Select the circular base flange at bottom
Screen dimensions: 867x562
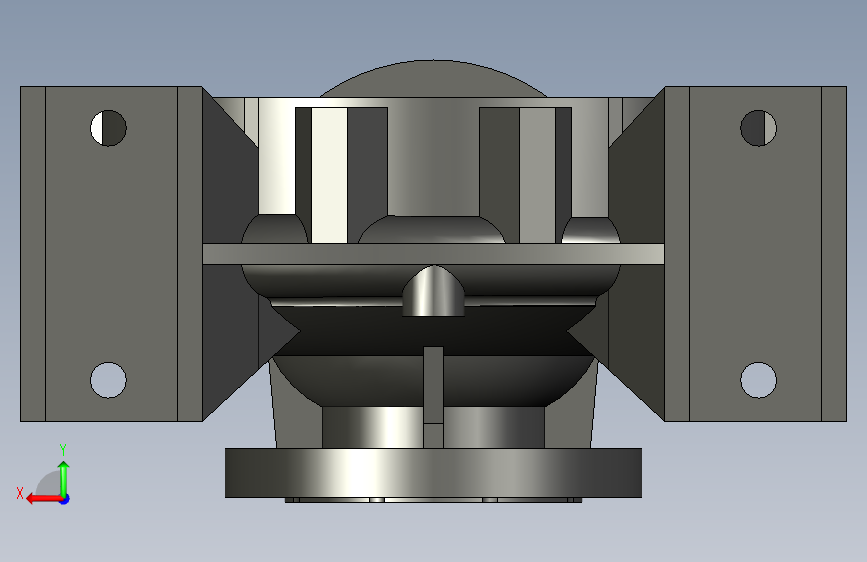(433, 473)
